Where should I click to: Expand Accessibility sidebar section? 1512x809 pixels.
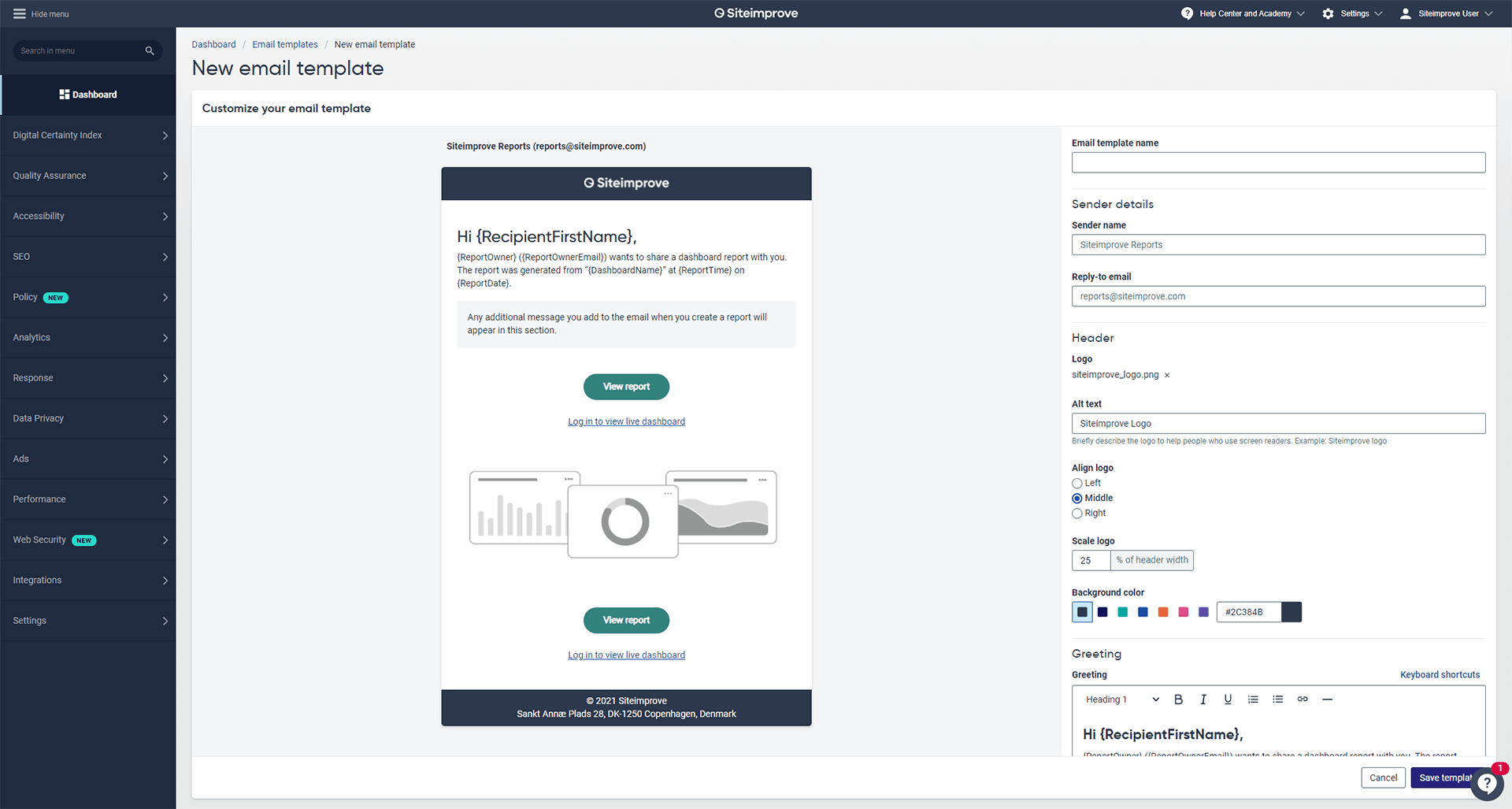click(x=88, y=216)
